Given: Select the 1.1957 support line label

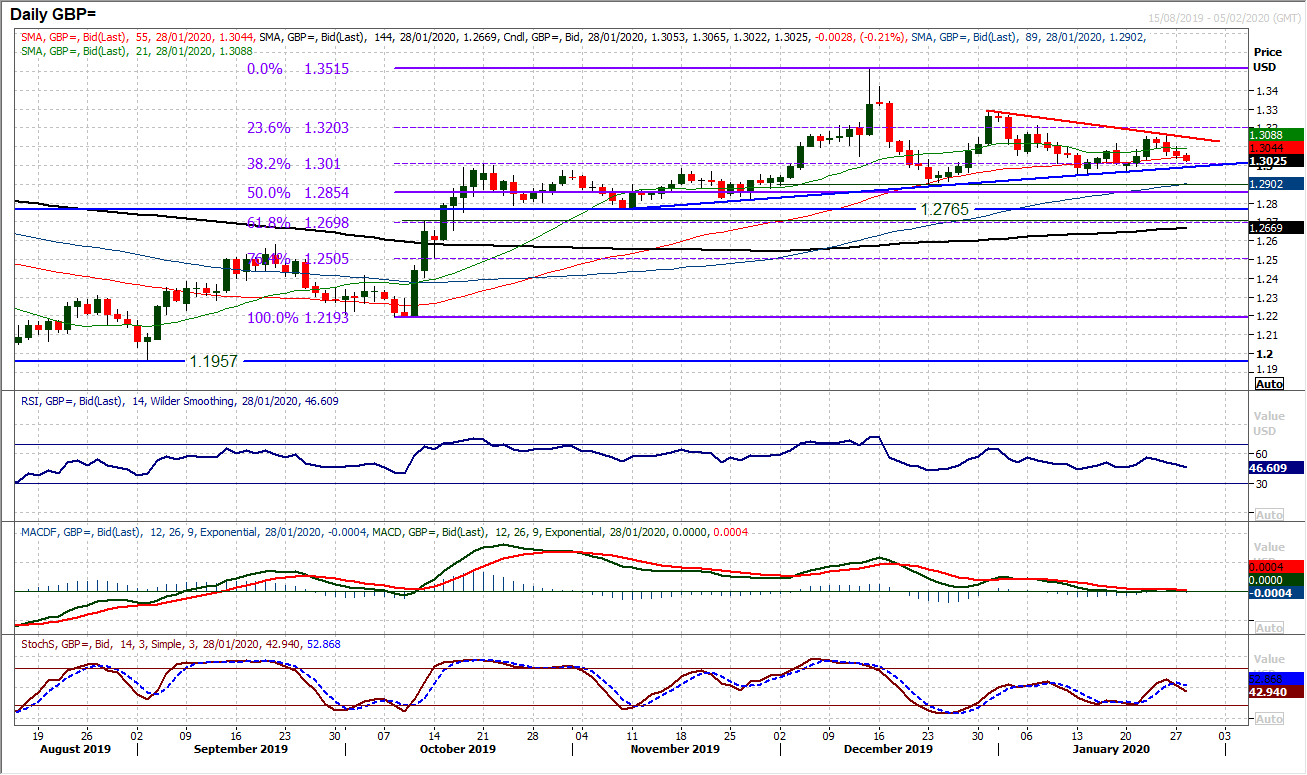Looking at the screenshot, I should (x=211, y=361).
